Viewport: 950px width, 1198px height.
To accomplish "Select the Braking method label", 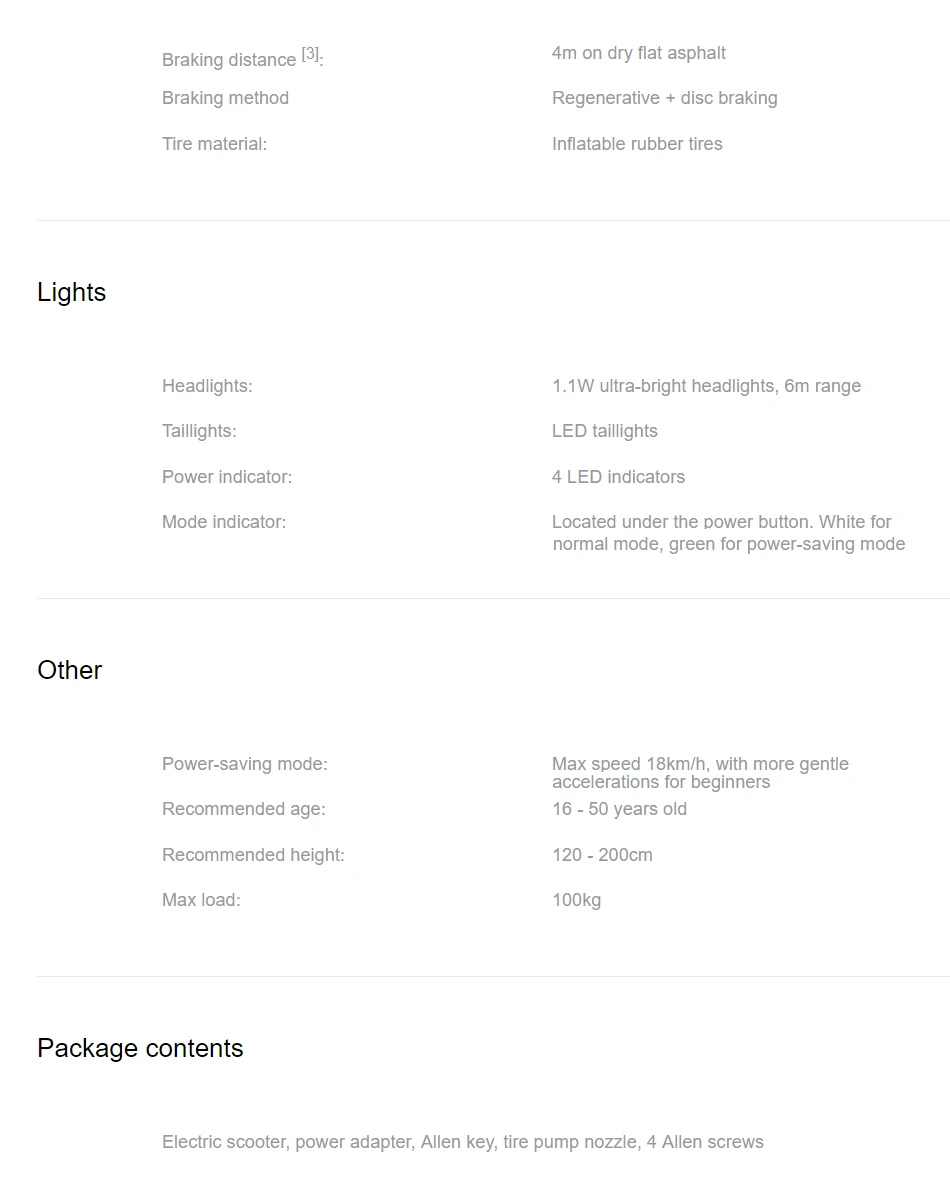I will click(225, 98).
